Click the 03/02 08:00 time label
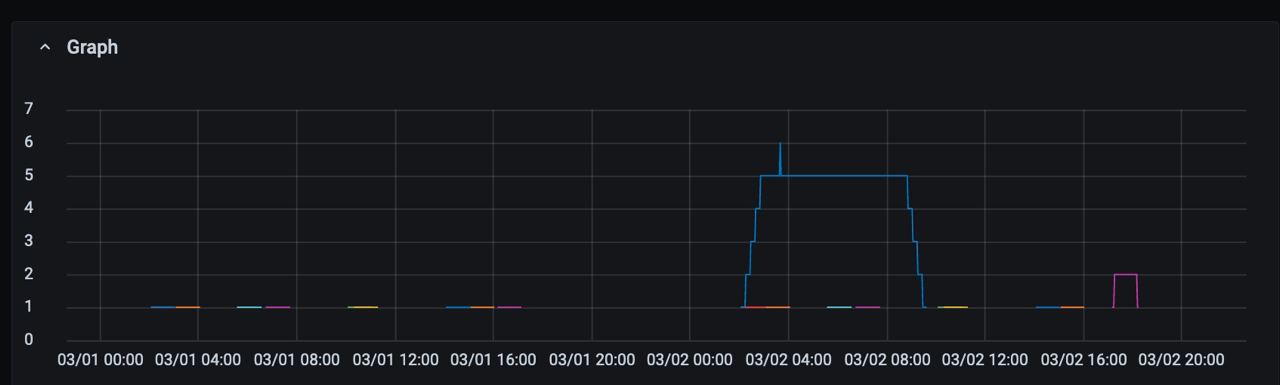The height and width of the screenshot is (385, 1280). tap(887, 359)
